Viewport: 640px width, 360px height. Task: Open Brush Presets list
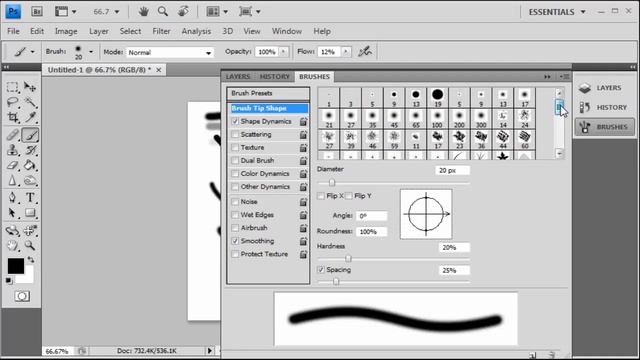tap(268, 93)
